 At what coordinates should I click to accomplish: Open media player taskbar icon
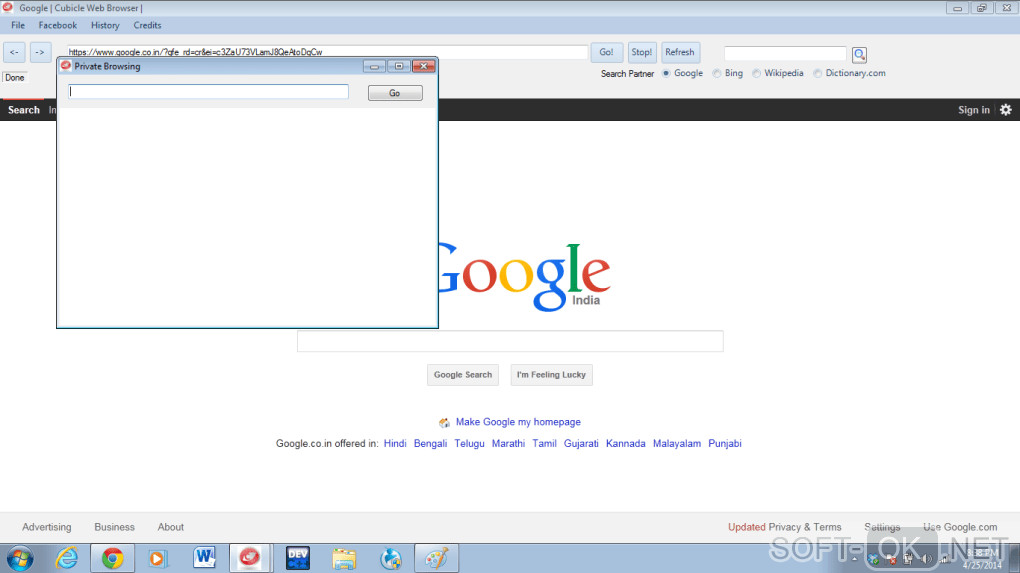pos(157,558)
